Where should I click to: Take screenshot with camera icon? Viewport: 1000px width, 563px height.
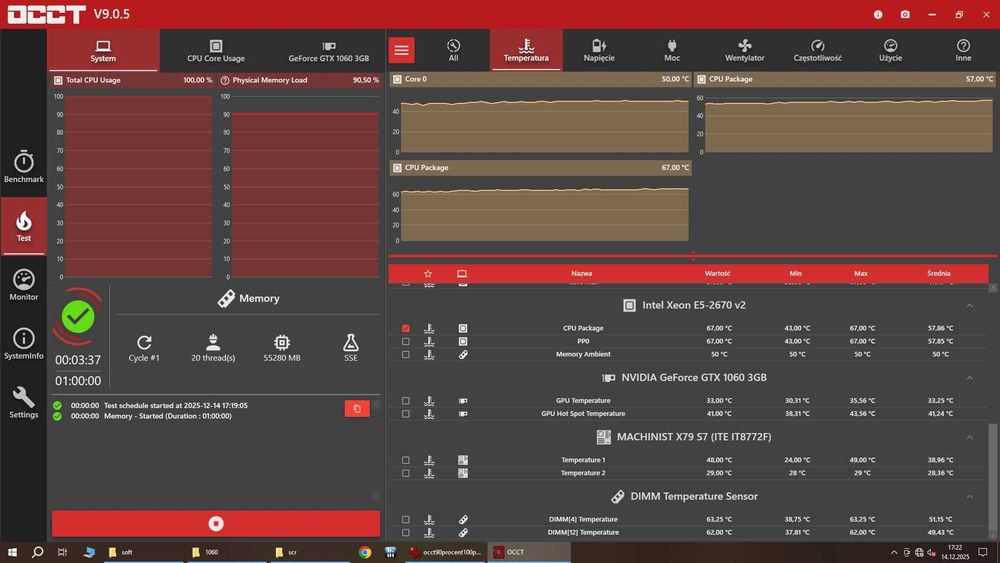coord(905,14)
